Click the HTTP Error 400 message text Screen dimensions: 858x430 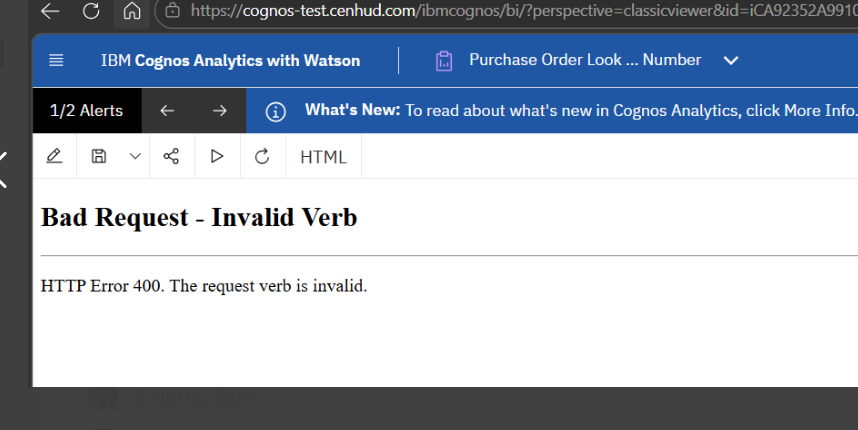(204, 286)
